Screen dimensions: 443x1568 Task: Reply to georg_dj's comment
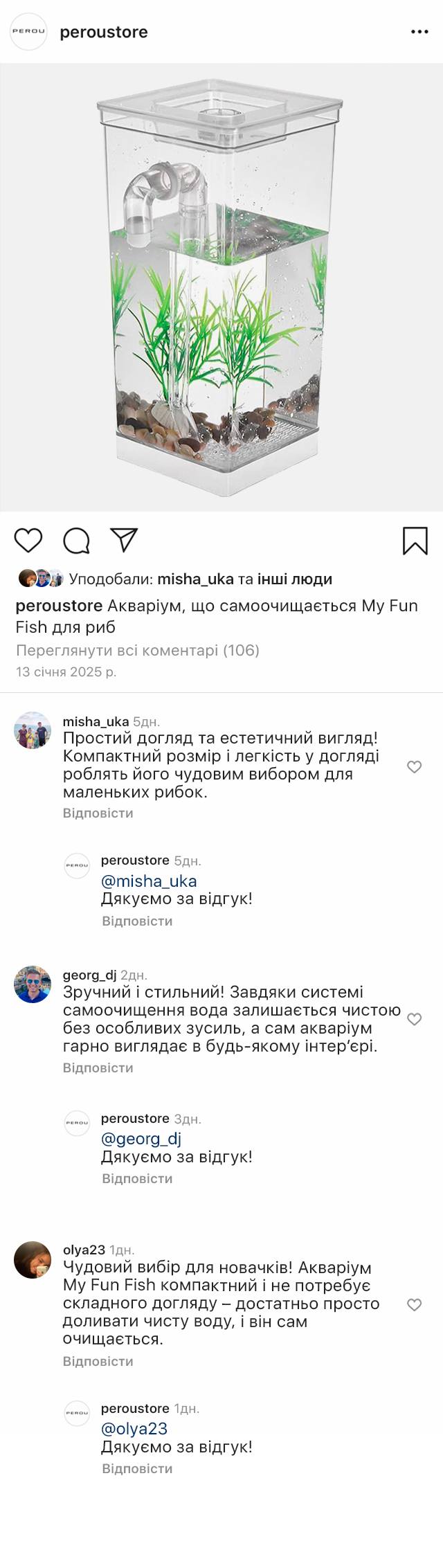(x=98, y=1067)
